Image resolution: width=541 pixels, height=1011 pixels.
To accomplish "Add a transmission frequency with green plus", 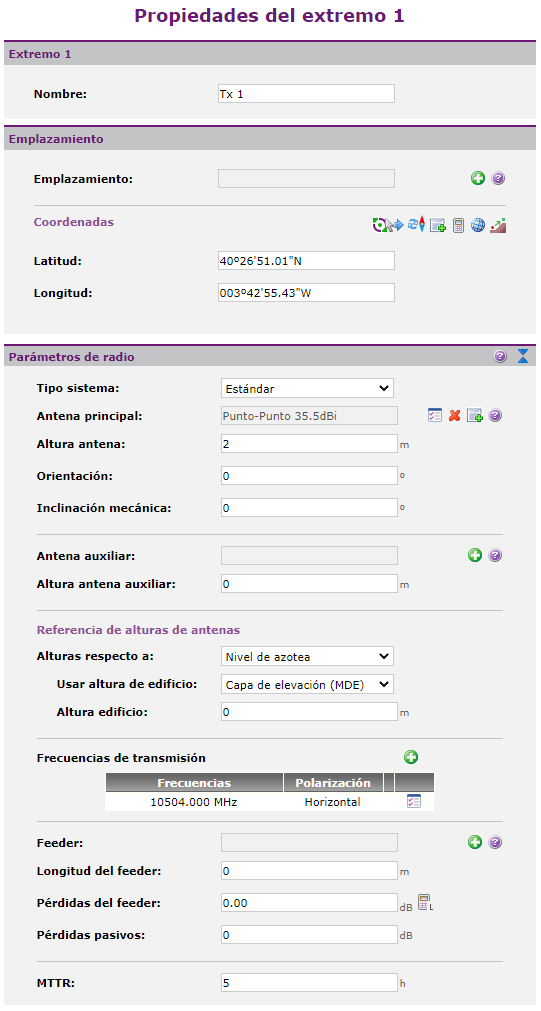I will tap(411, 758).
